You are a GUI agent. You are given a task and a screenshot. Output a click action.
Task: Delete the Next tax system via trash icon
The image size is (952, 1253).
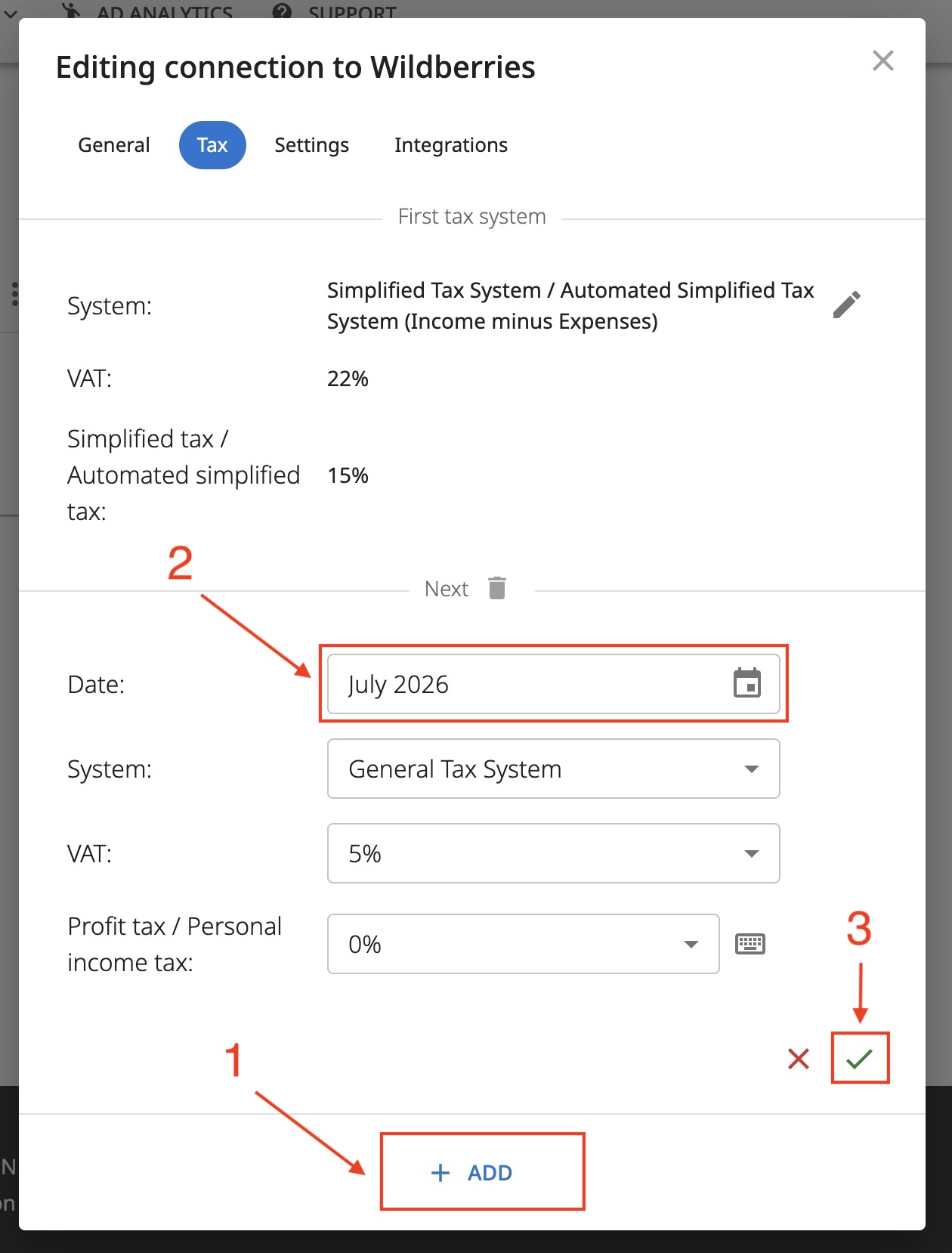[497, 588]
